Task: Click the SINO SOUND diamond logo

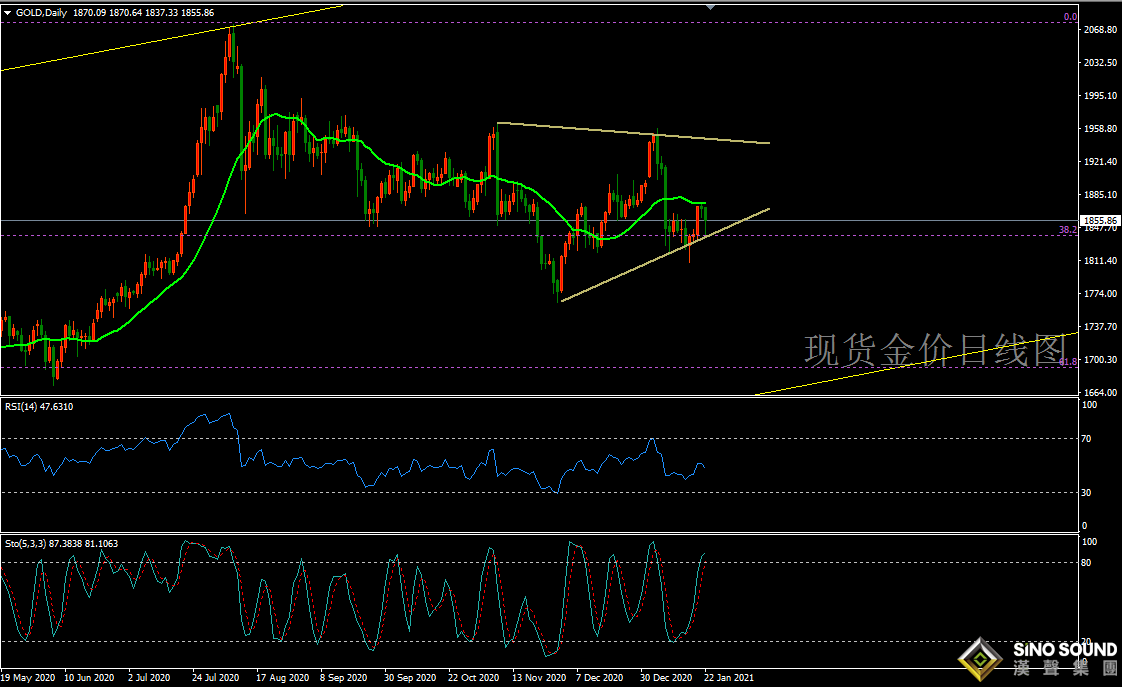Action: click(x=980, y=660)
